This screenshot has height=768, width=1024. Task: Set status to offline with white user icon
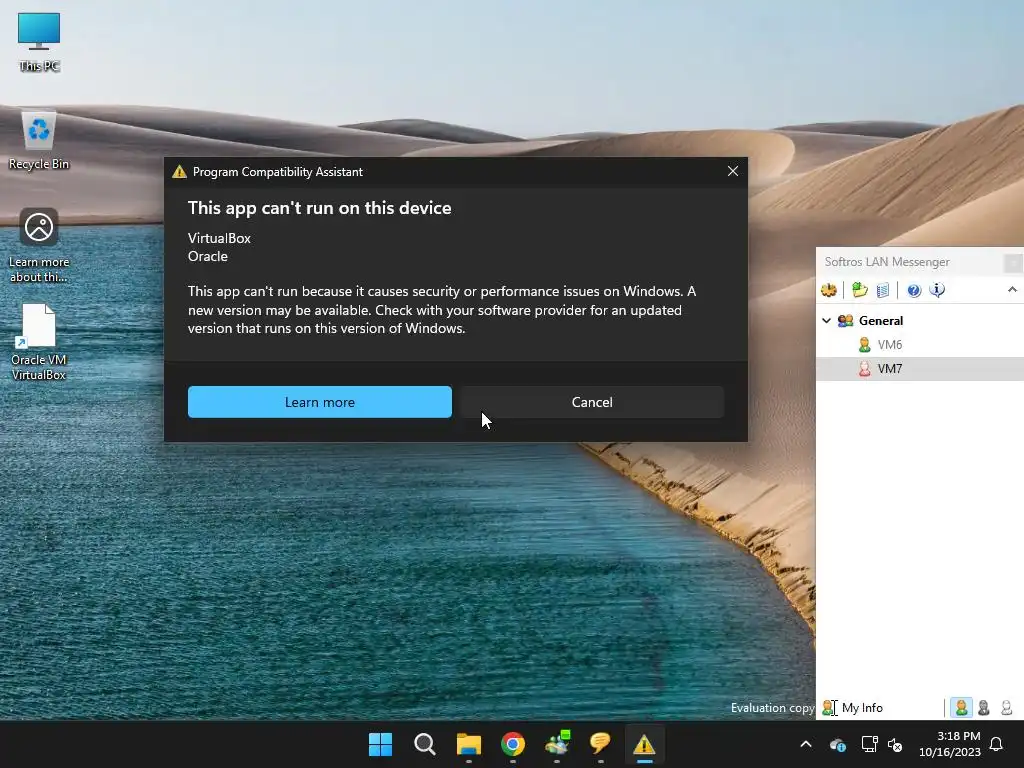1006,707
